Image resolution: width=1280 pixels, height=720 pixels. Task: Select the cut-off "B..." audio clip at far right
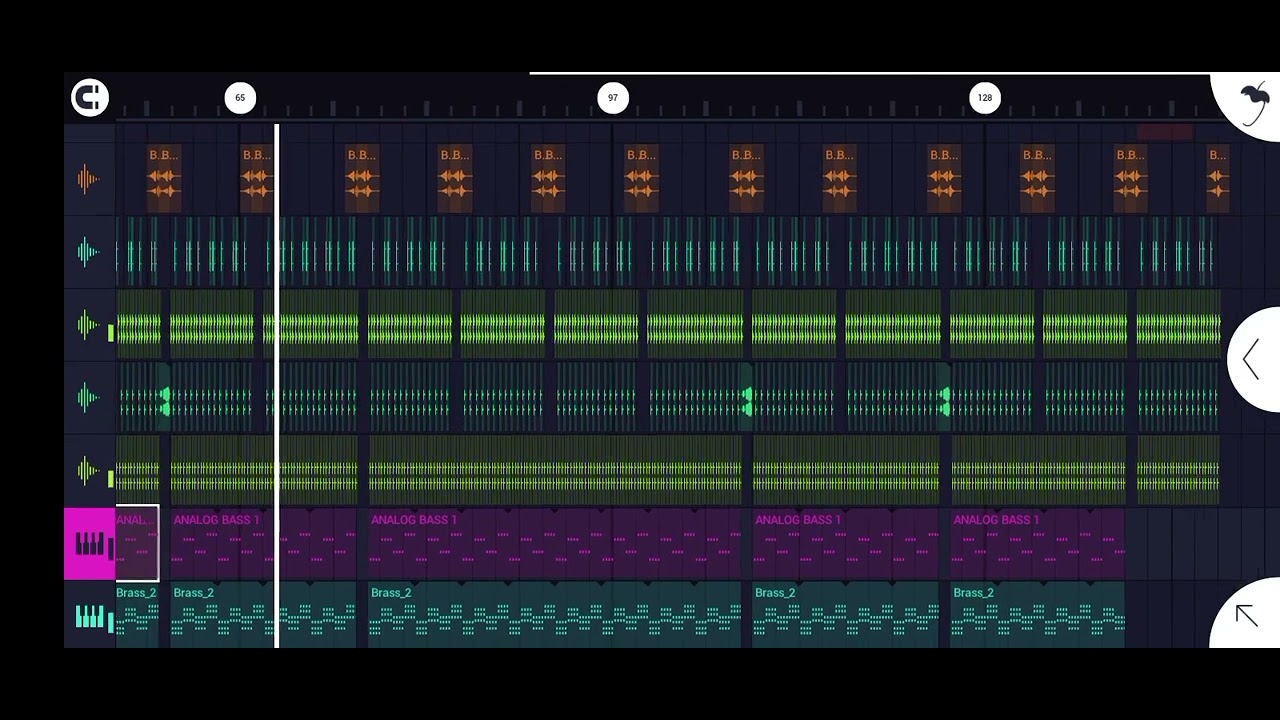[1217, 180]
